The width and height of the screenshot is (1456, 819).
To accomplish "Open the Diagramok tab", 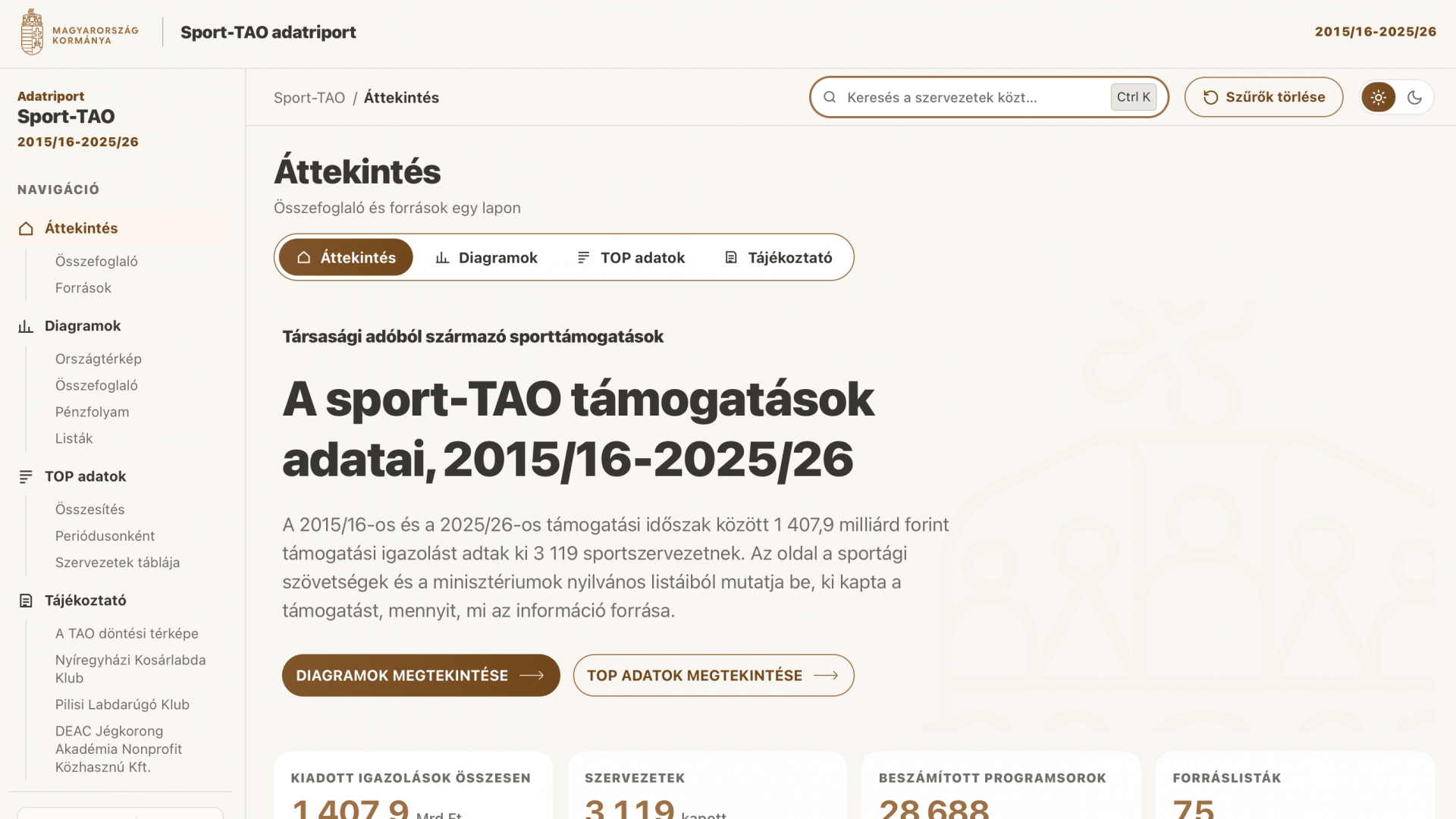I will [x=486, y=257].
